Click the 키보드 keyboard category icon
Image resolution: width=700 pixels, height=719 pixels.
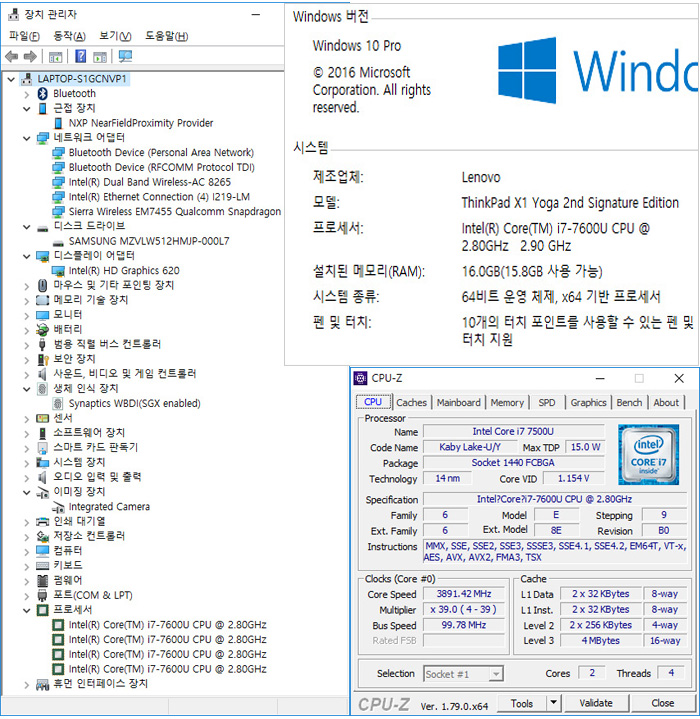pyautogui.click(x=43, y=565)
